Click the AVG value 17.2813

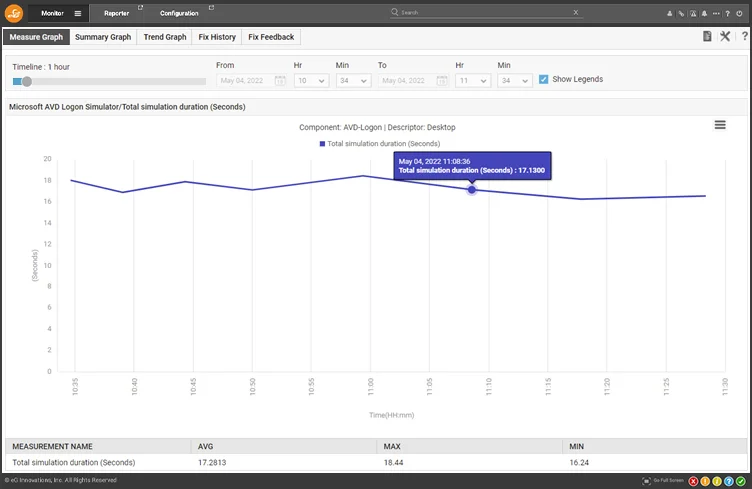coord(212,463)
